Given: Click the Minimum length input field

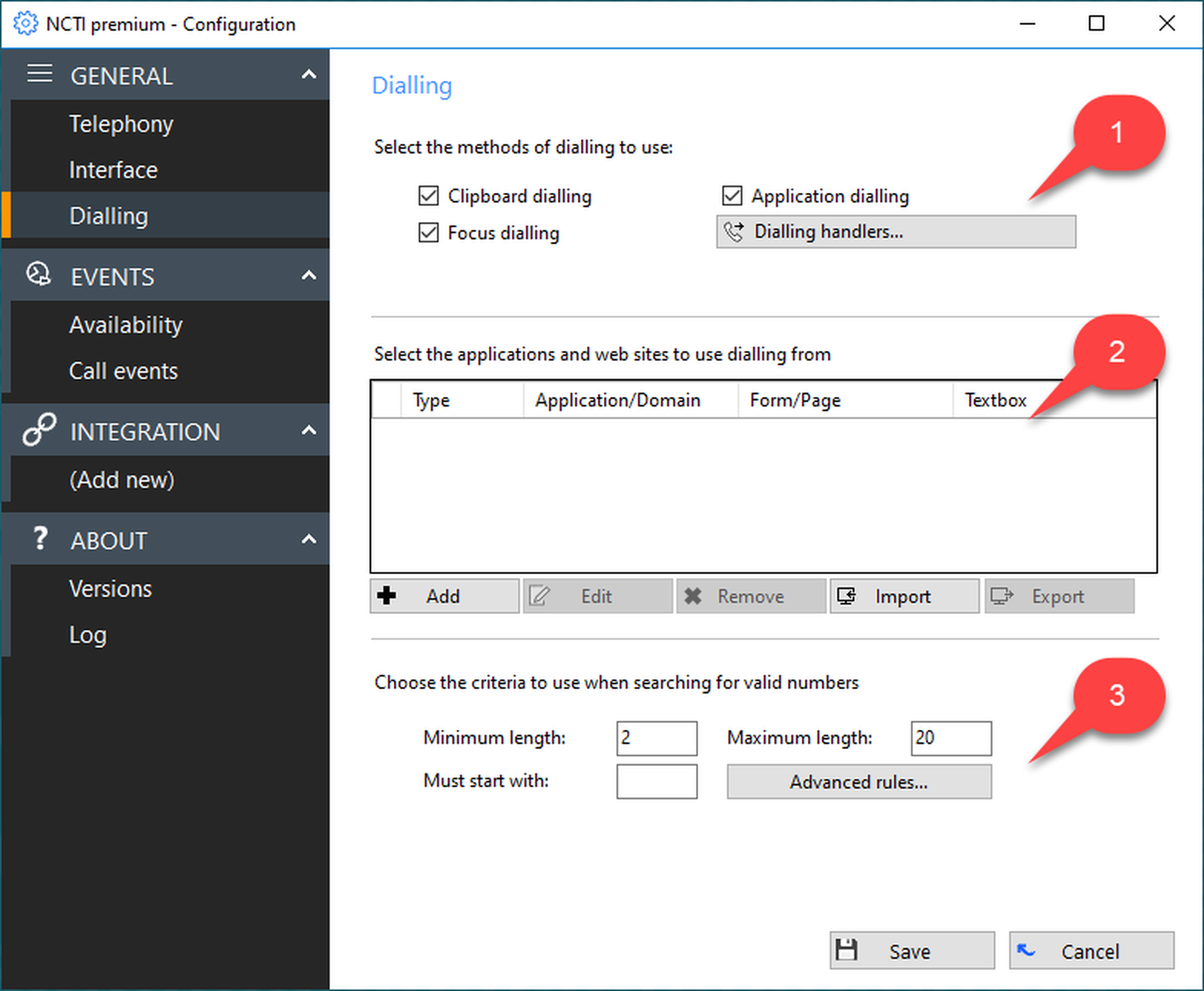Looking at the screenshot, I should [x=656, y=738].
